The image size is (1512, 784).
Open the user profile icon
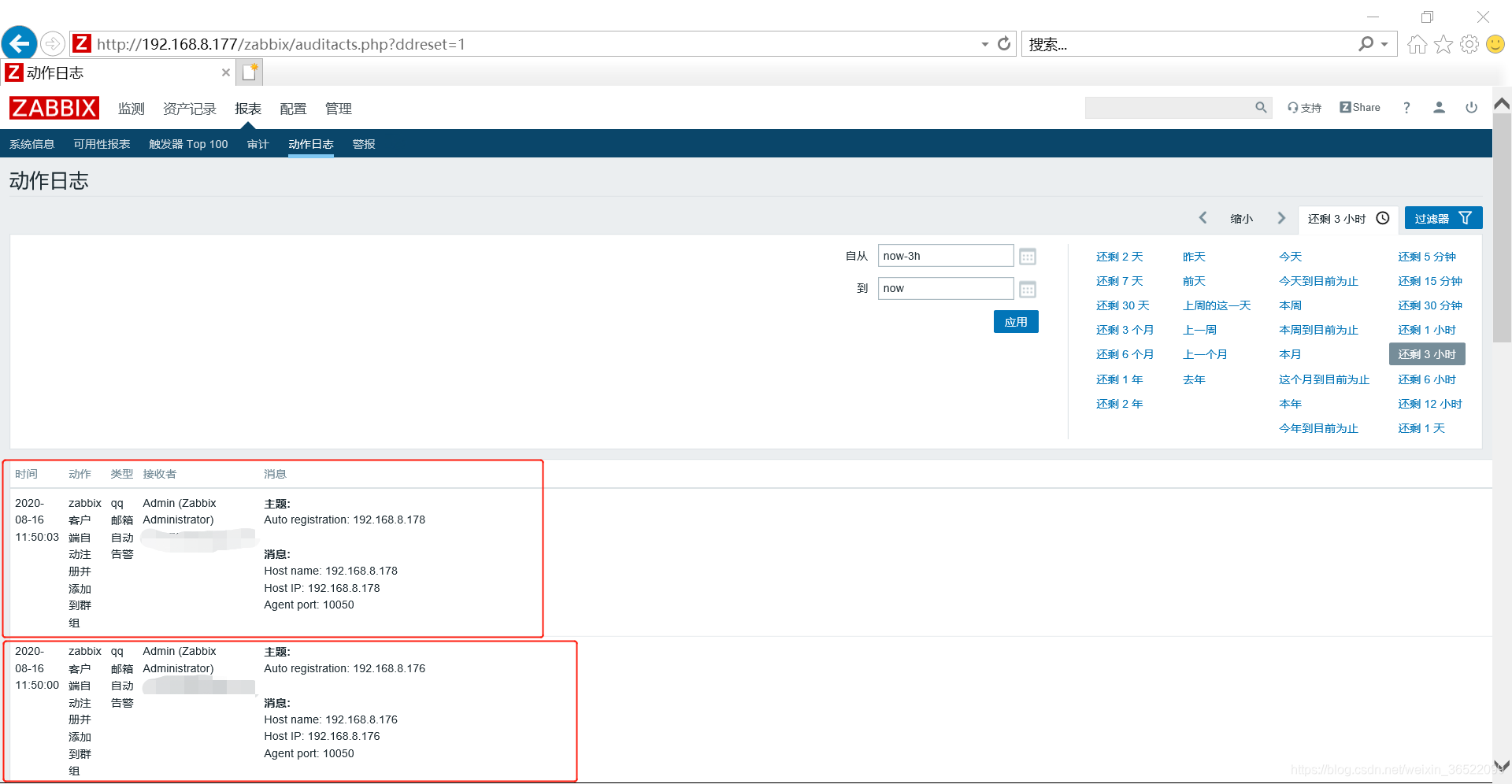(1439, 108)
